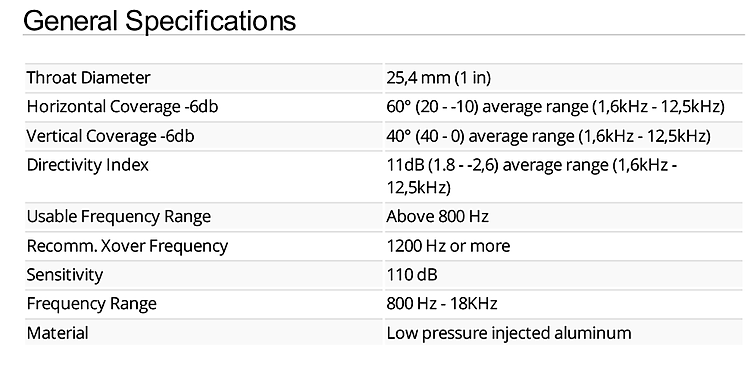Select the Sensitivity row label
Viewport: 750px width, 366px height.
click(x=65, y=275)
